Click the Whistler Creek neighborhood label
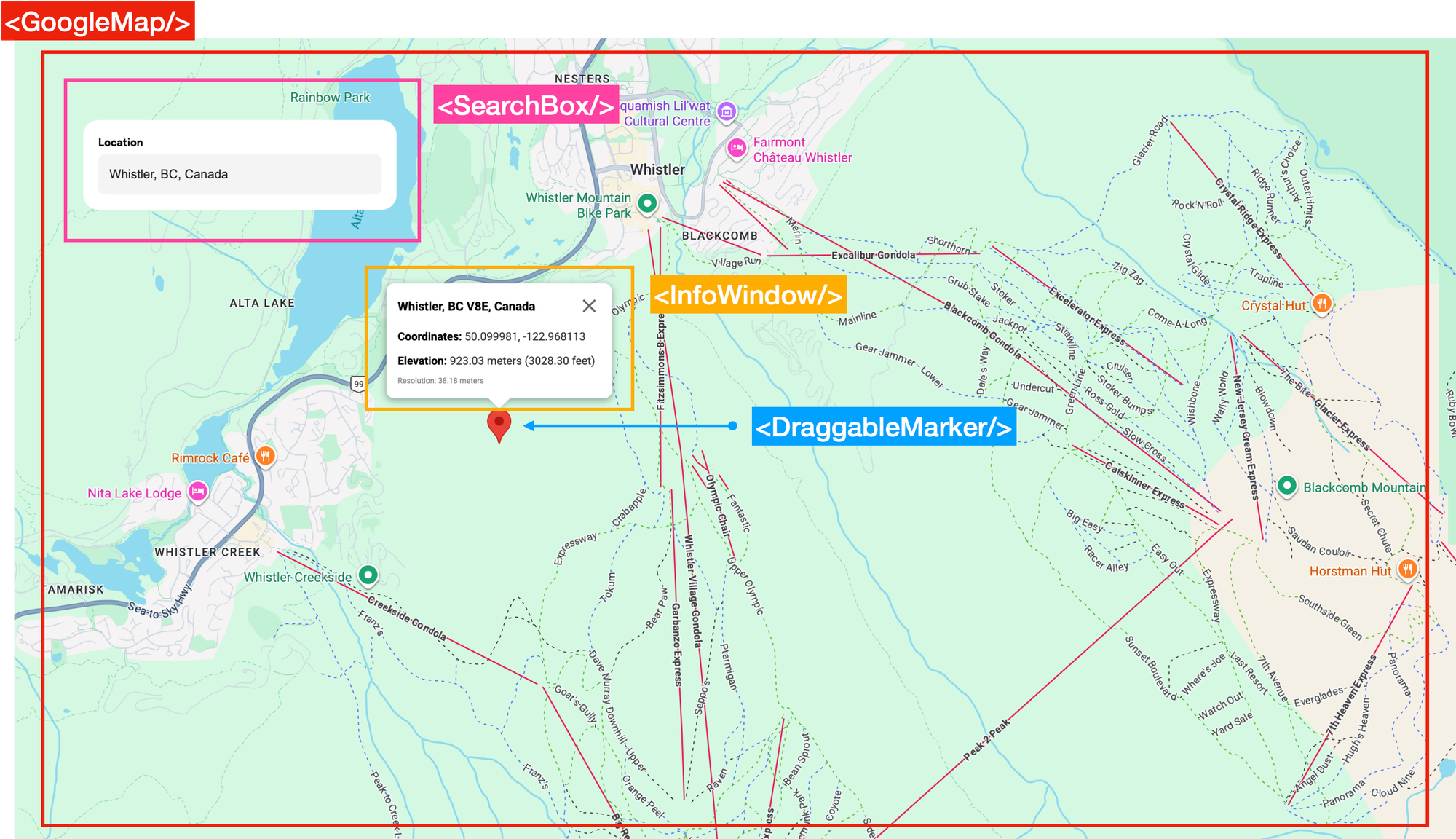 pyautogui.click(x=207, y=551)
